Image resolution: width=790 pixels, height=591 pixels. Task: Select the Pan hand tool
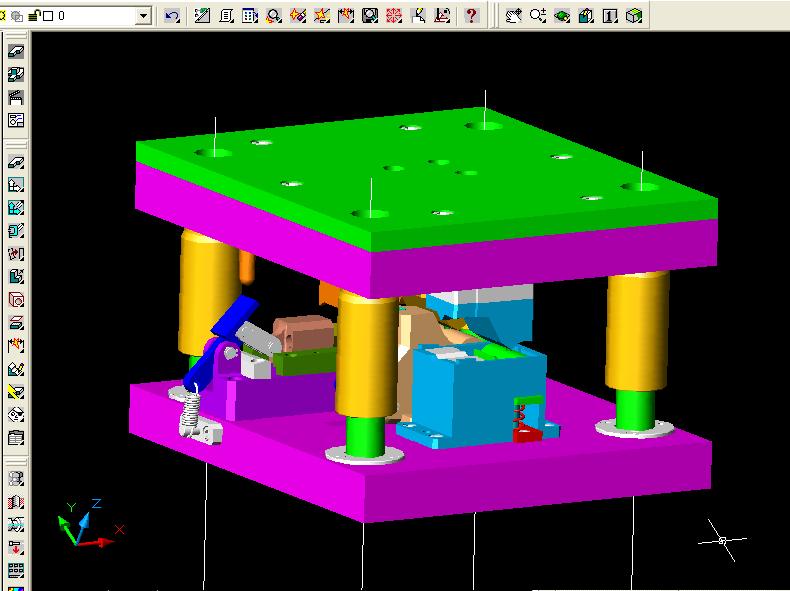pyautogui.click(x=514, y=16)
